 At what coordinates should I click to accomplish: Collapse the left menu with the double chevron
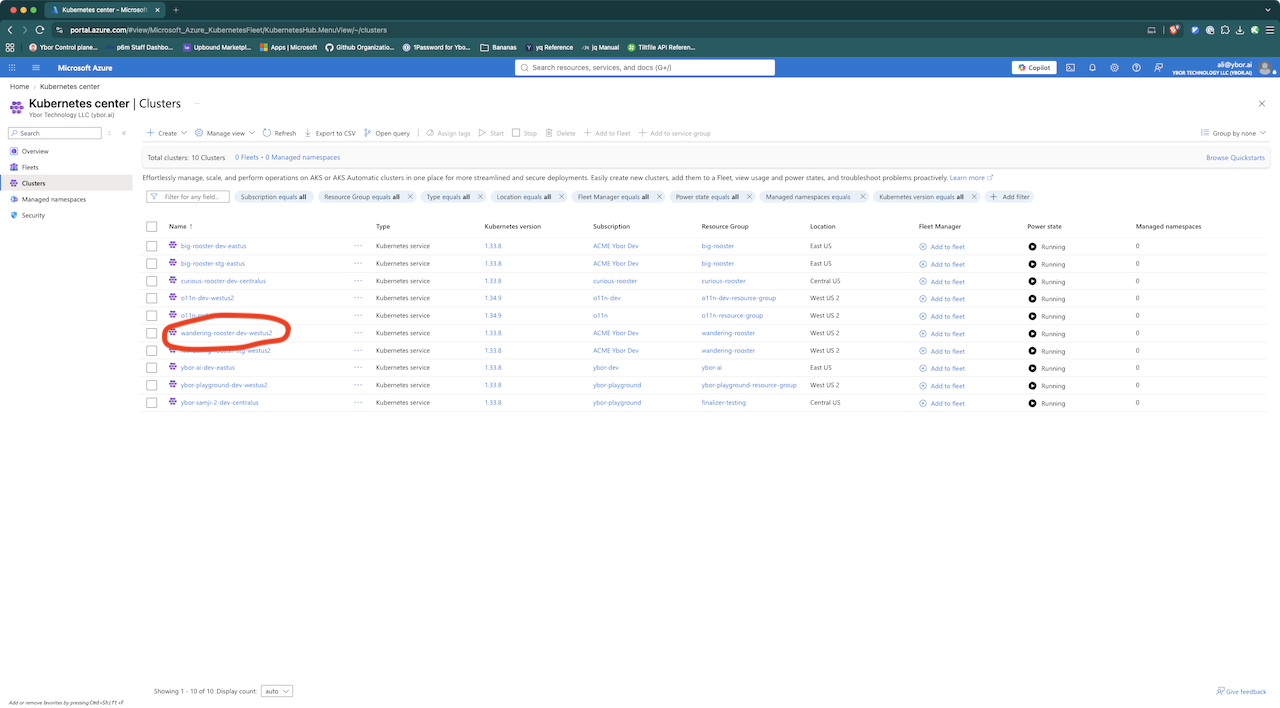tap(124, 133)
